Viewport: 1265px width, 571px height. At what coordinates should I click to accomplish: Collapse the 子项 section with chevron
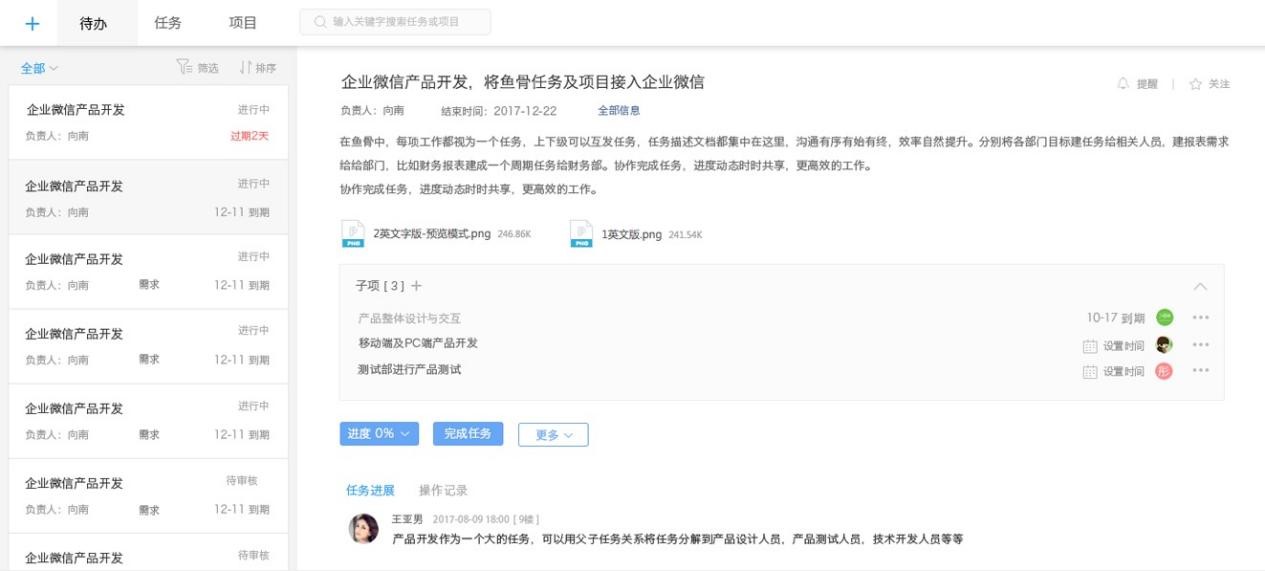click(1200, 286)
